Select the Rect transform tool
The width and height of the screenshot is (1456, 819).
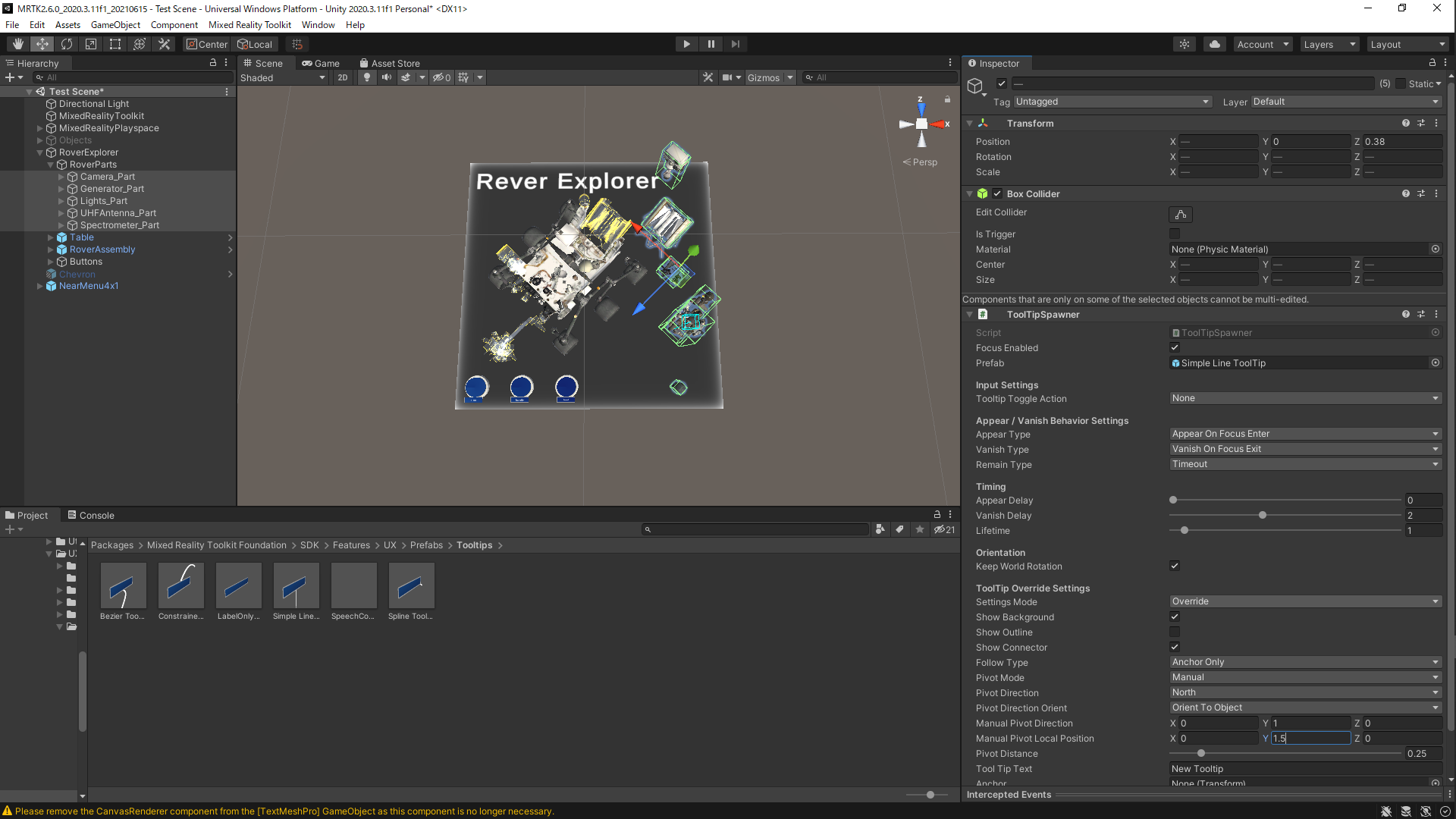pos(115,44)
